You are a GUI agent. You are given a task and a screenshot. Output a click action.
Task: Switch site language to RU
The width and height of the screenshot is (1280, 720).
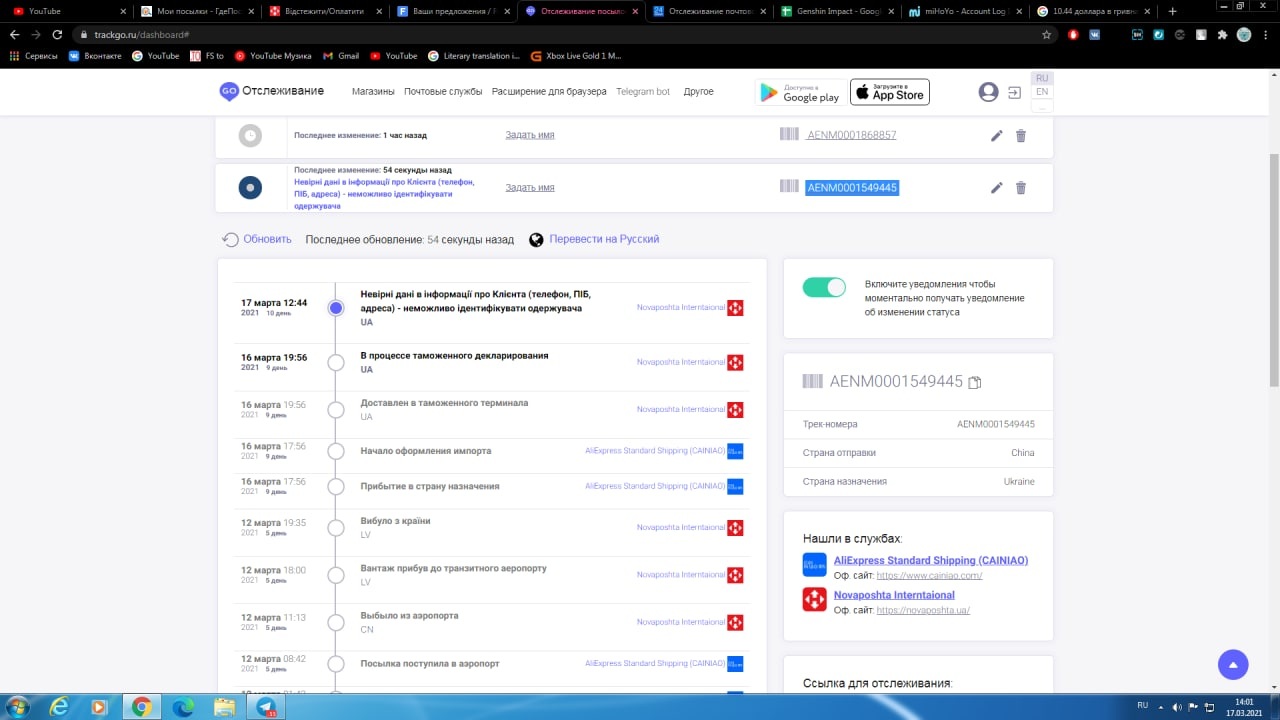click(1042, 78)
